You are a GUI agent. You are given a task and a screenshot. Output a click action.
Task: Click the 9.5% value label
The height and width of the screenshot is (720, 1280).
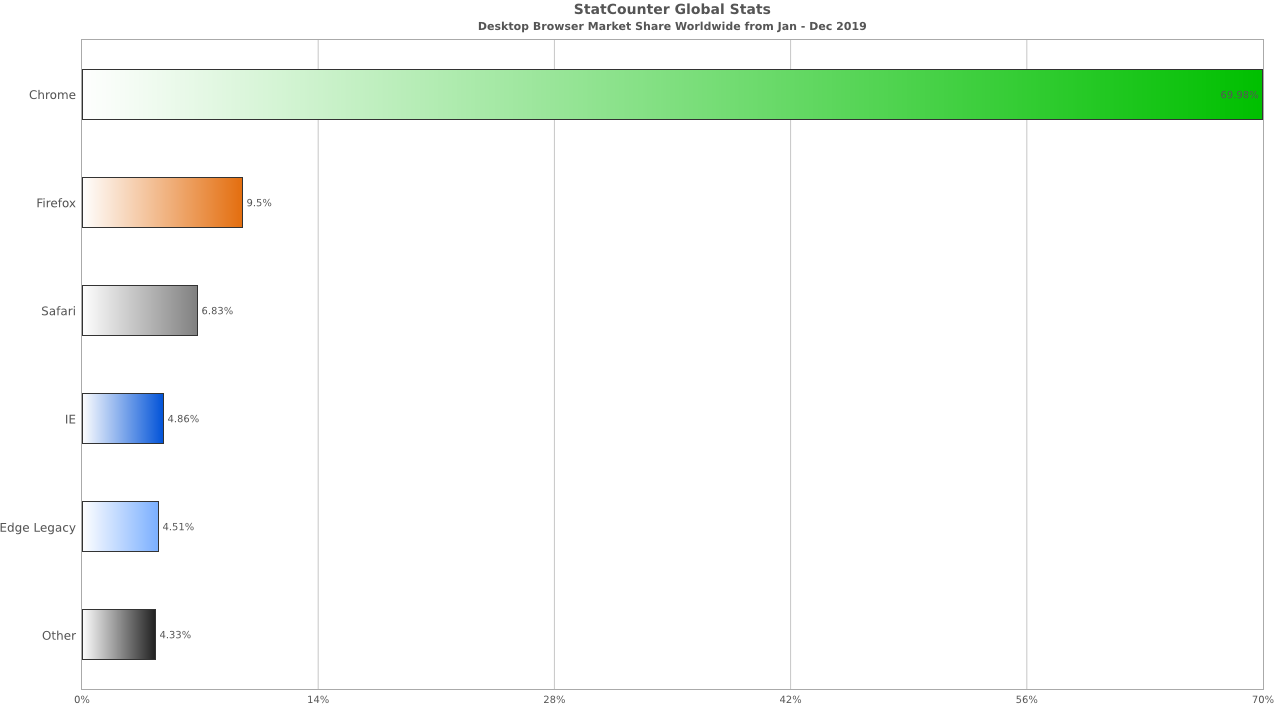coord(259,203)
